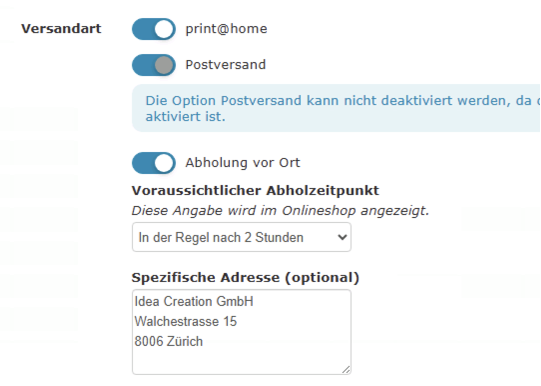Click the Versandart section label
The height and width of the screenshot is (386, 541).
[x=61, y=29]
